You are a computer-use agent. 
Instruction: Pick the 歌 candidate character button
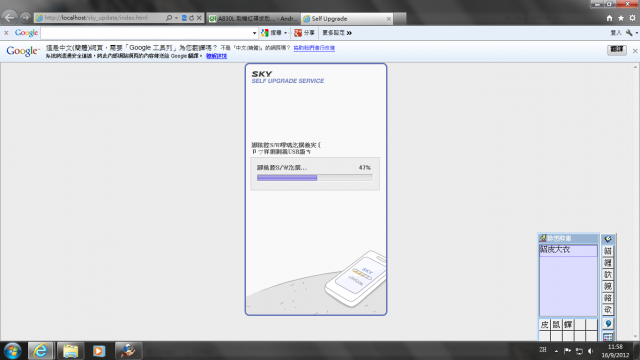point(608,310)
